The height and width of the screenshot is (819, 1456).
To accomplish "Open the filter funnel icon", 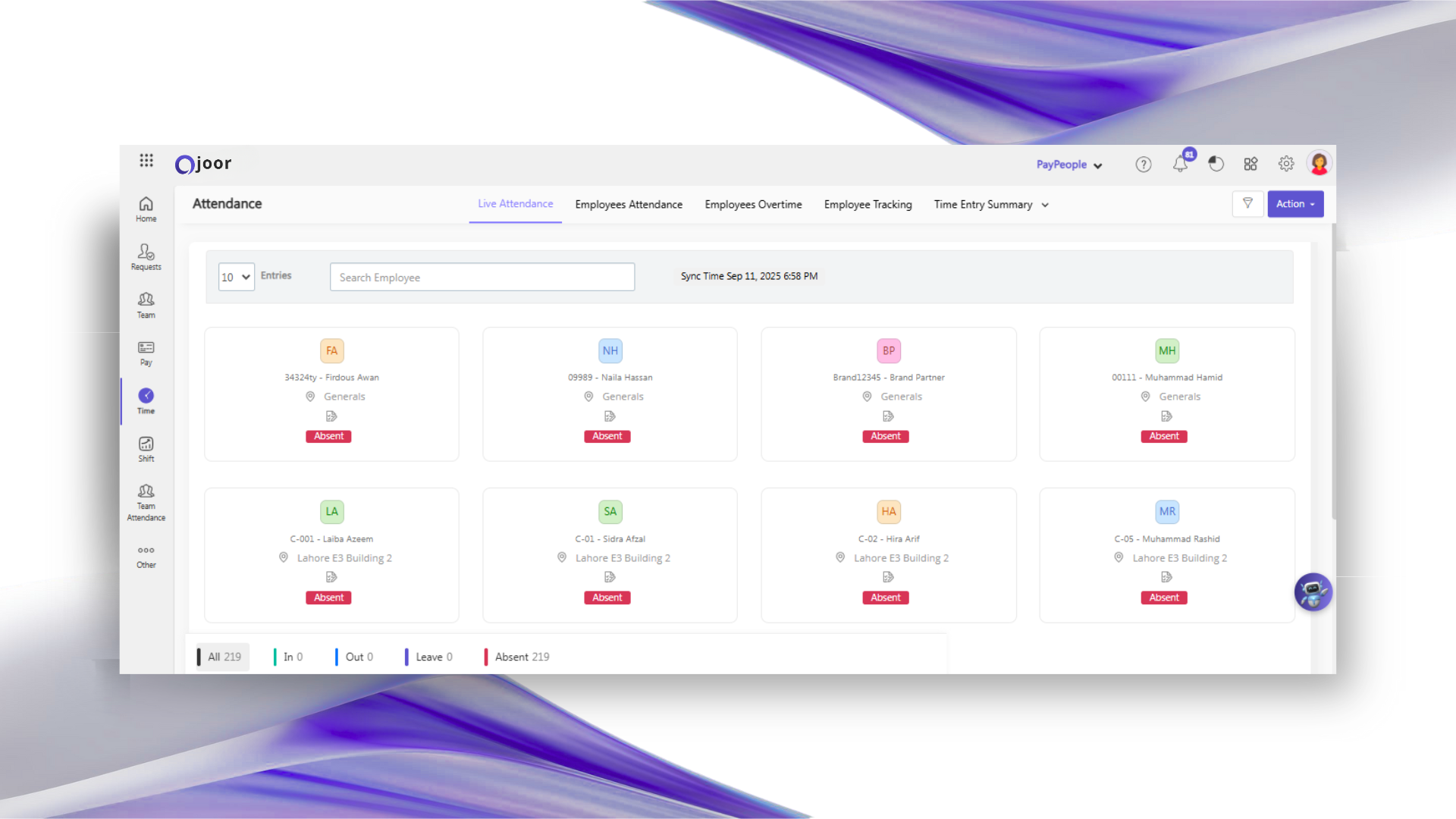I will (x=1247, y=203).
